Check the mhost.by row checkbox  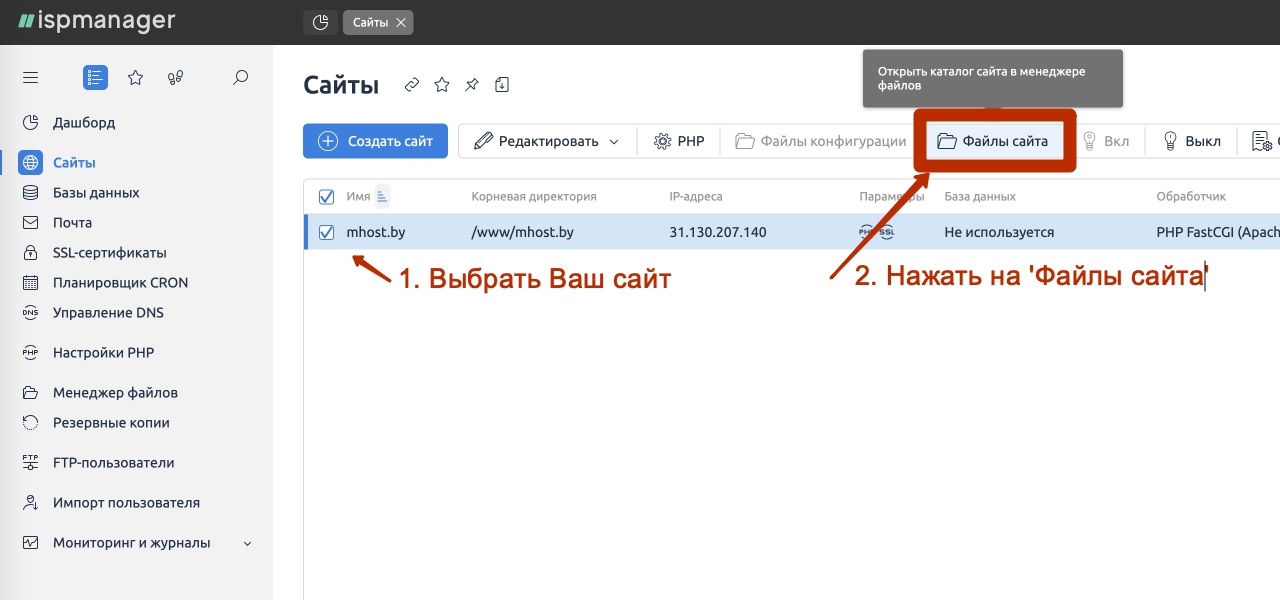[x=326, y=231]
